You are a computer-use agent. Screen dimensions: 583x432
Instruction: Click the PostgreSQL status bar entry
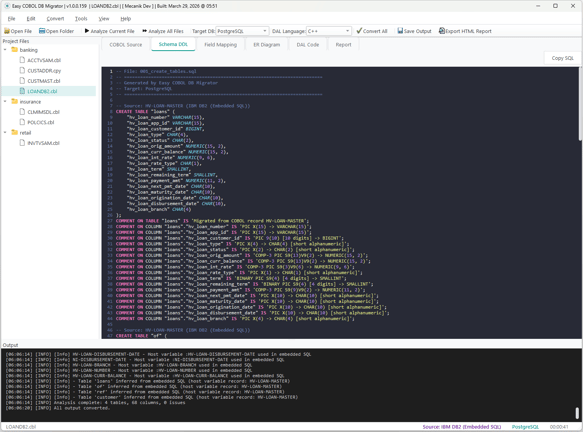pyautogui.click(x=525, y=427)
